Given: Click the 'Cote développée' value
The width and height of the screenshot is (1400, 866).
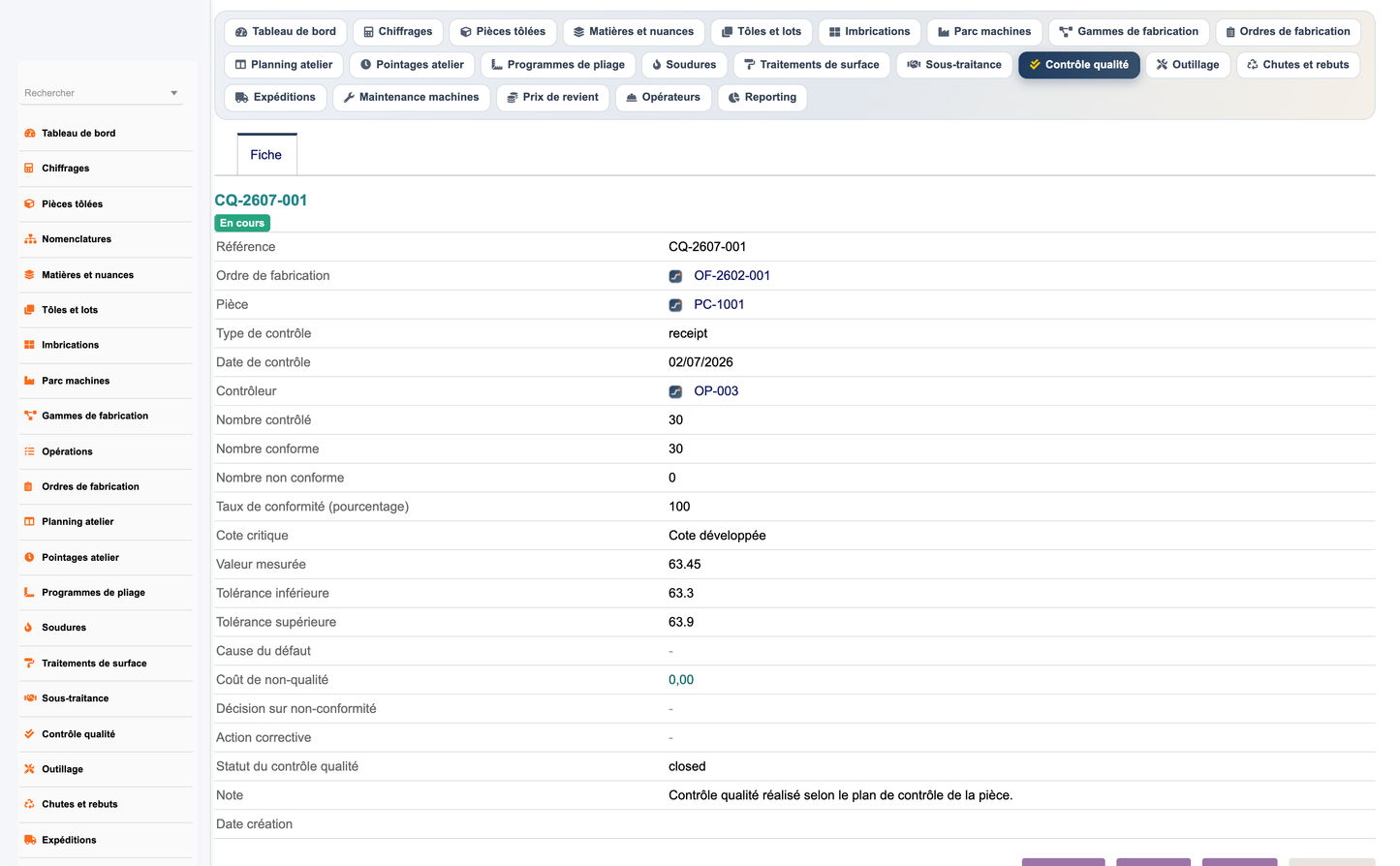Looking at the screenshot, I should tap(717, 536).
